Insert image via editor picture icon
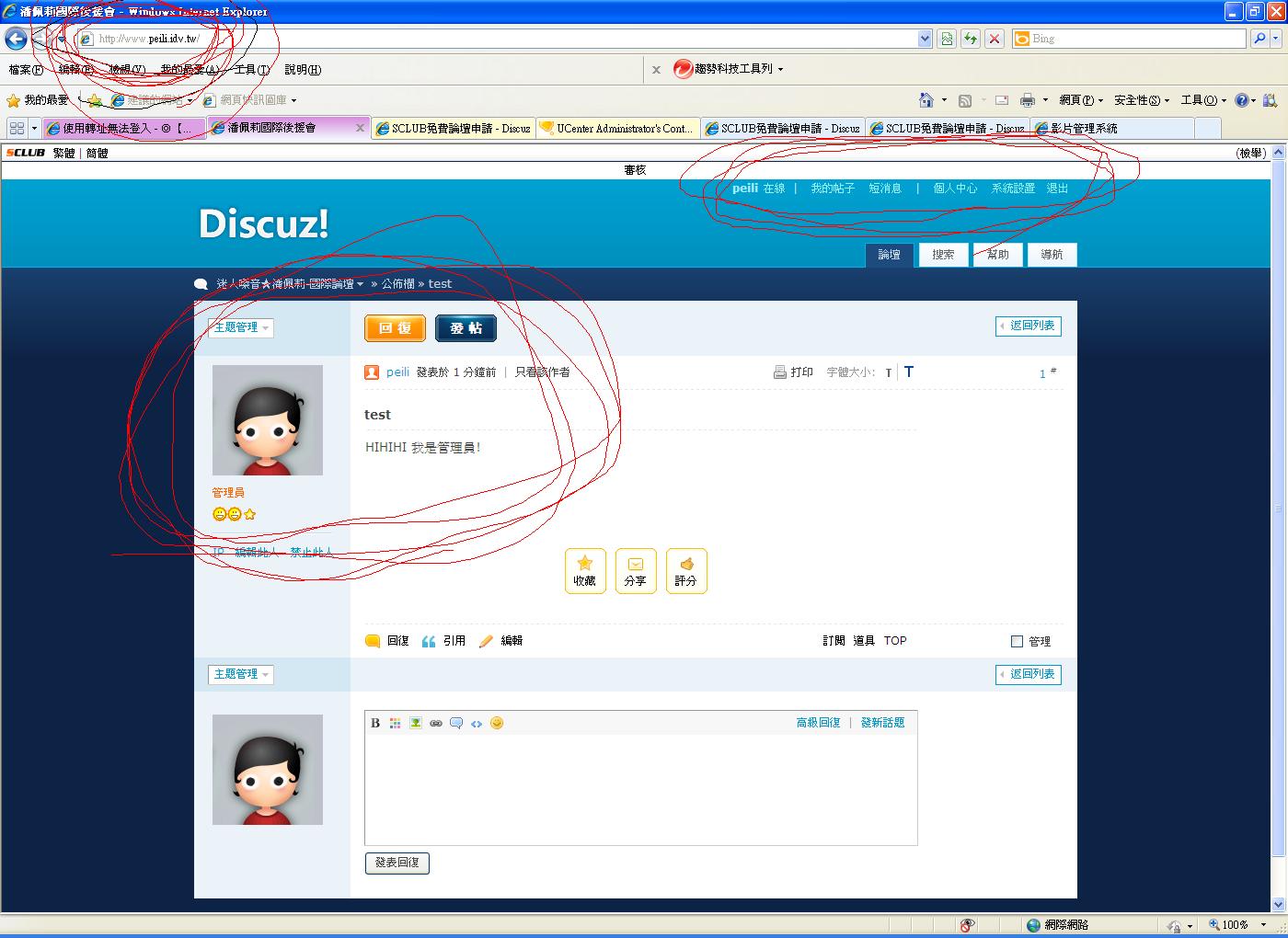 pyautogui.click(x=416, y=723)
